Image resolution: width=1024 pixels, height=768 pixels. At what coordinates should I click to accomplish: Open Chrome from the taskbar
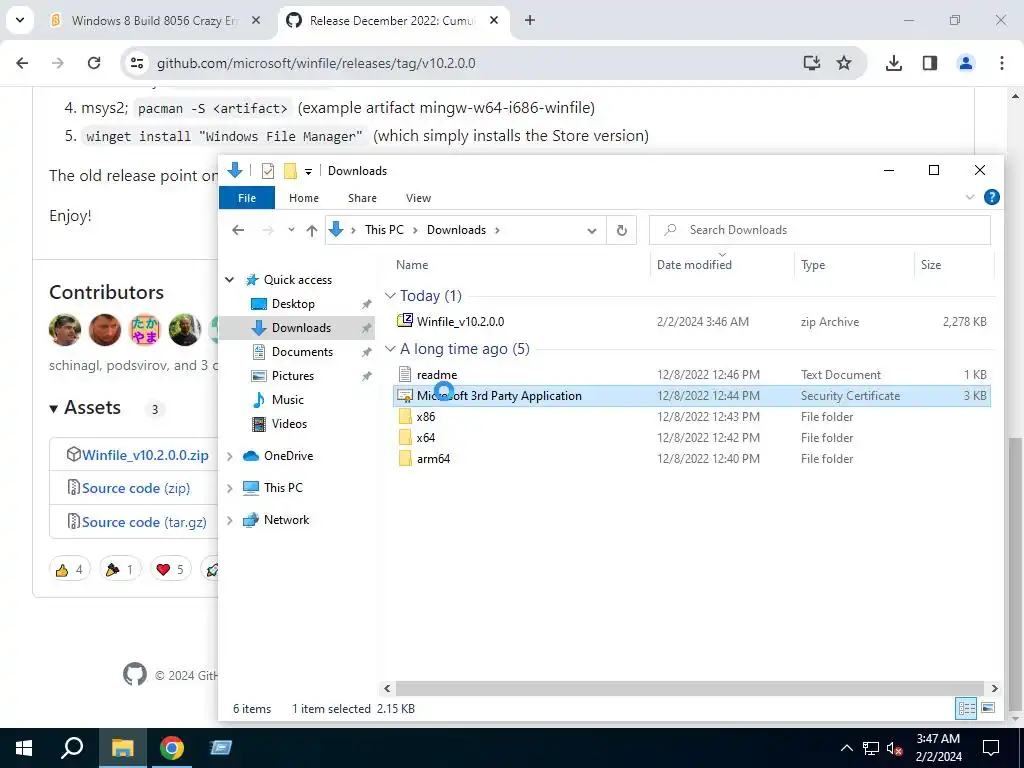point(171,748)
